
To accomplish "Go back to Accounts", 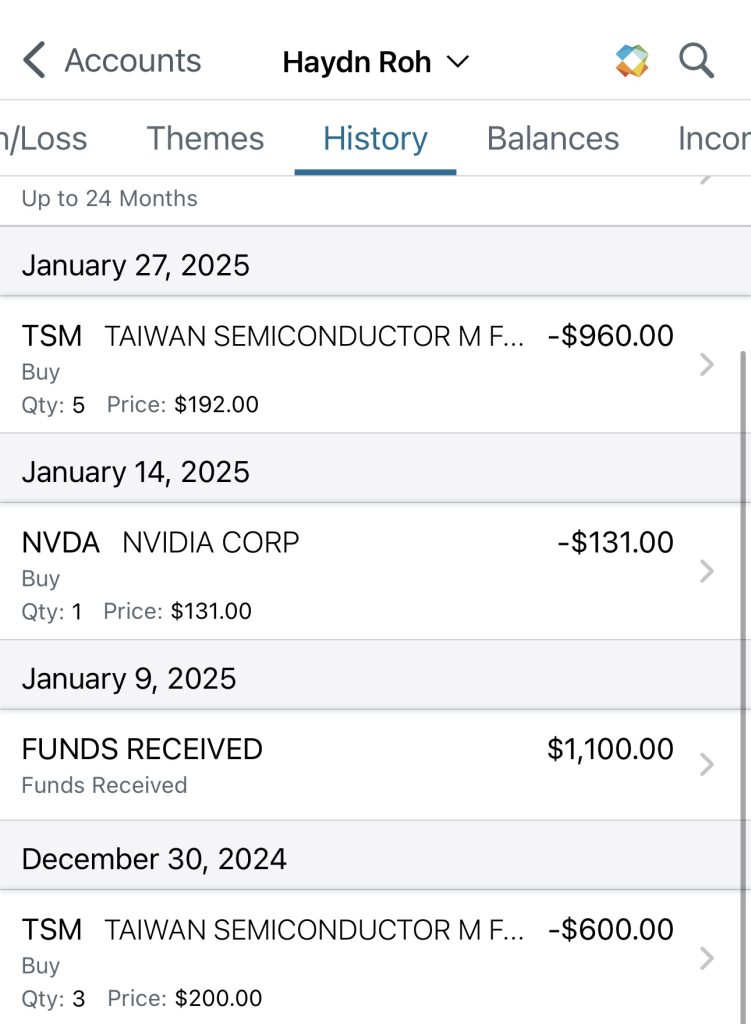I will [132, 61].
